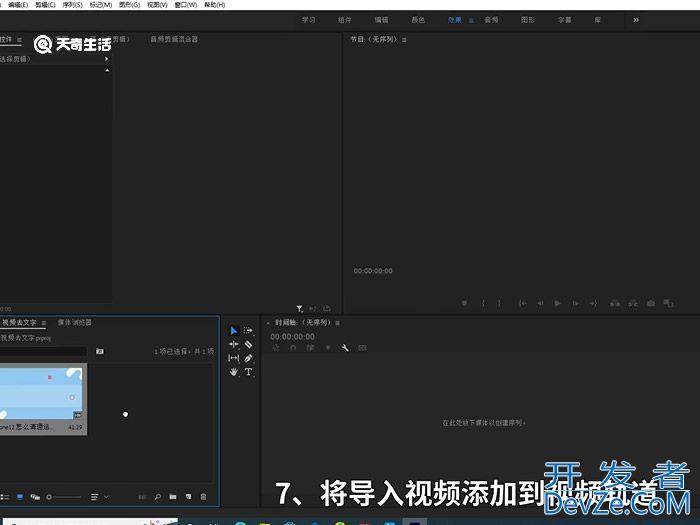This screenshot has width=700, height=525.
Task: Click search field in project panel
Action: [43, 352]
